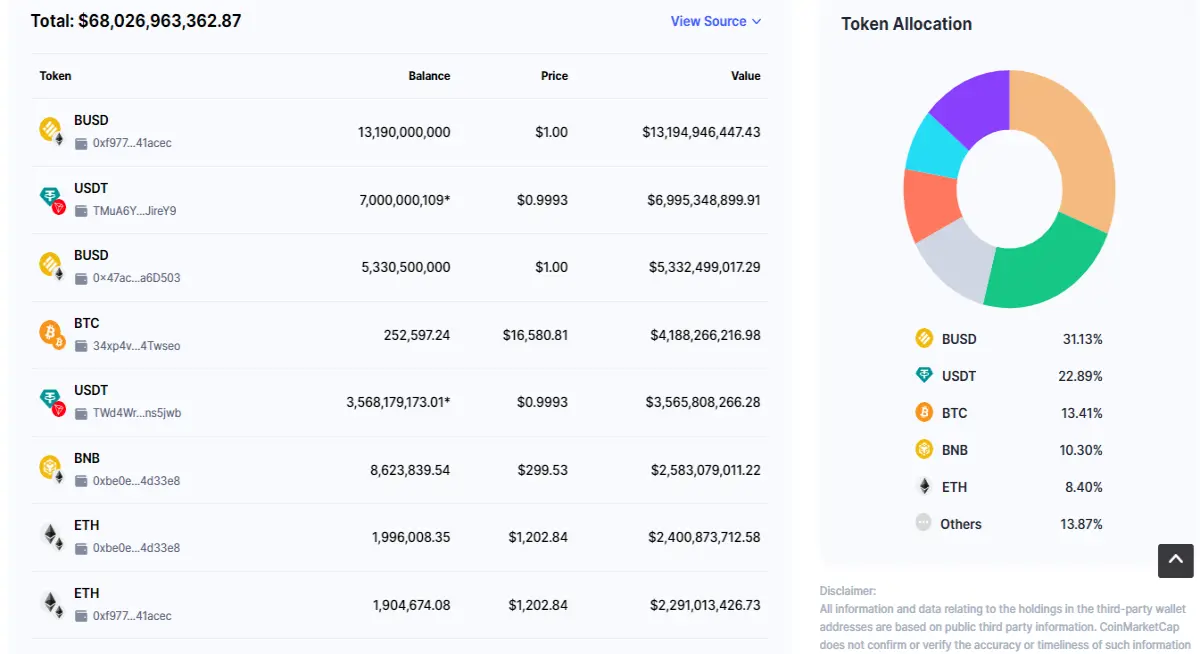Click BTC price $16,580.81
This screenshot has height=654, width=1200.
pyautogui.click(x=535, y=335)
